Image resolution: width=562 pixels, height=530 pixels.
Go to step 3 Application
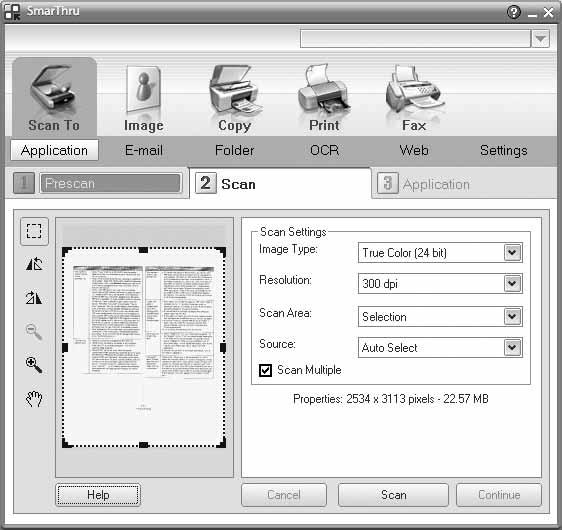click(424, 184)
